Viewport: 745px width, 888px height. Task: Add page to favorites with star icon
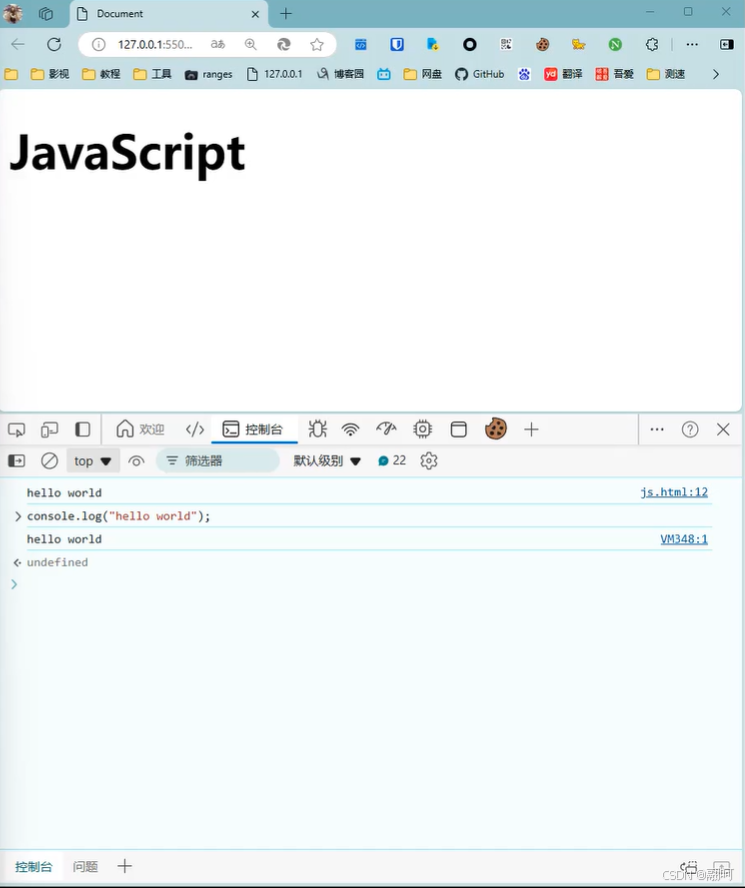(317, 44)
